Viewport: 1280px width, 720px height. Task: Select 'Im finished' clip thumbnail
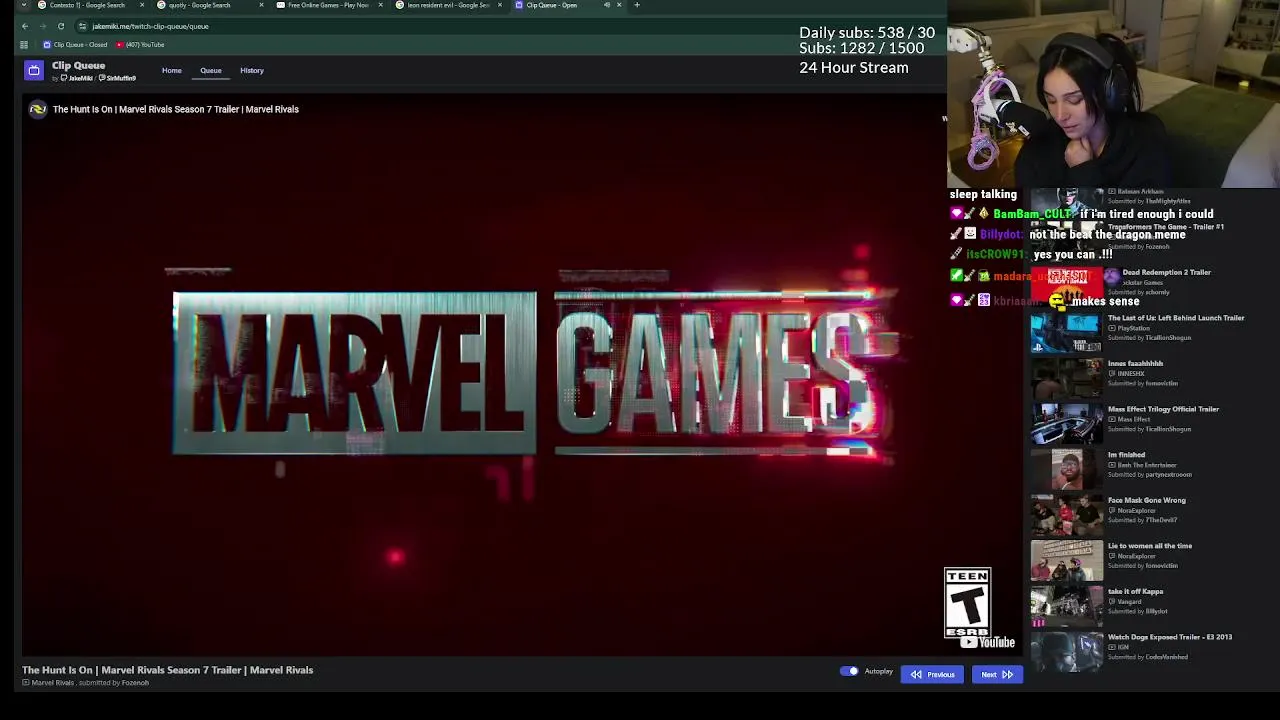(1067, 469)
